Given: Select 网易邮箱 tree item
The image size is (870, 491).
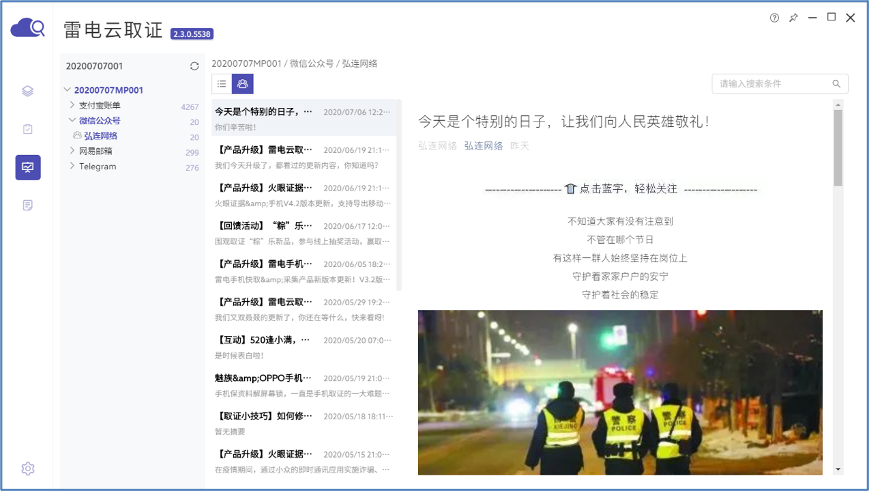Looking at the screenshot, I should pyautogui.click(x=95, y=151).
